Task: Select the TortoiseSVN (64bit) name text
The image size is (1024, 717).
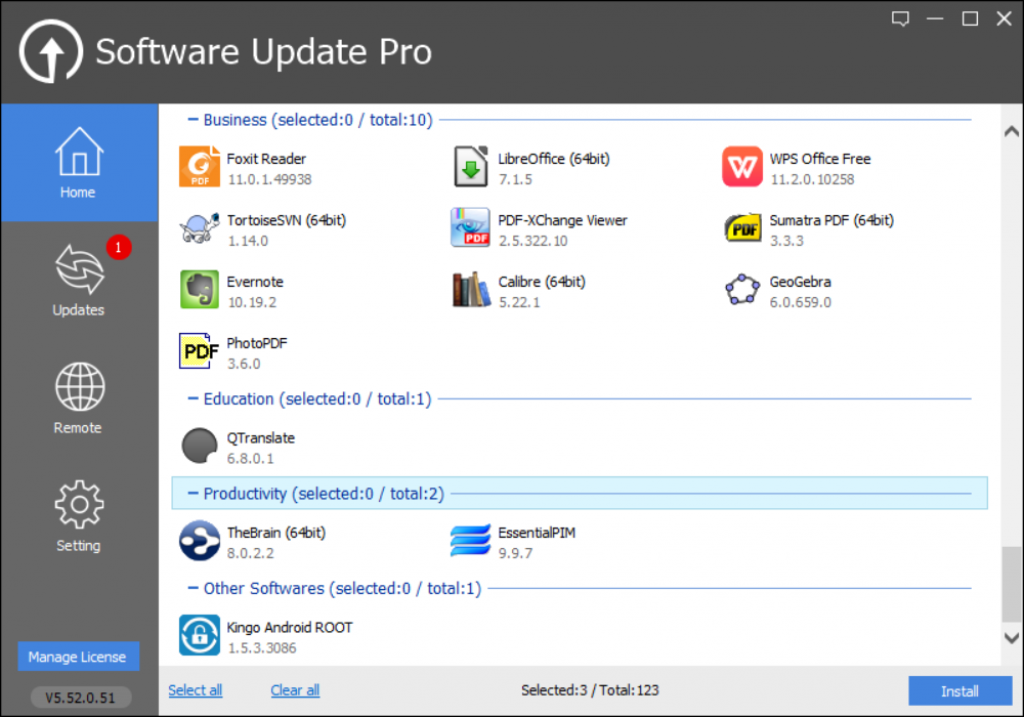Action: coord(286,220)
